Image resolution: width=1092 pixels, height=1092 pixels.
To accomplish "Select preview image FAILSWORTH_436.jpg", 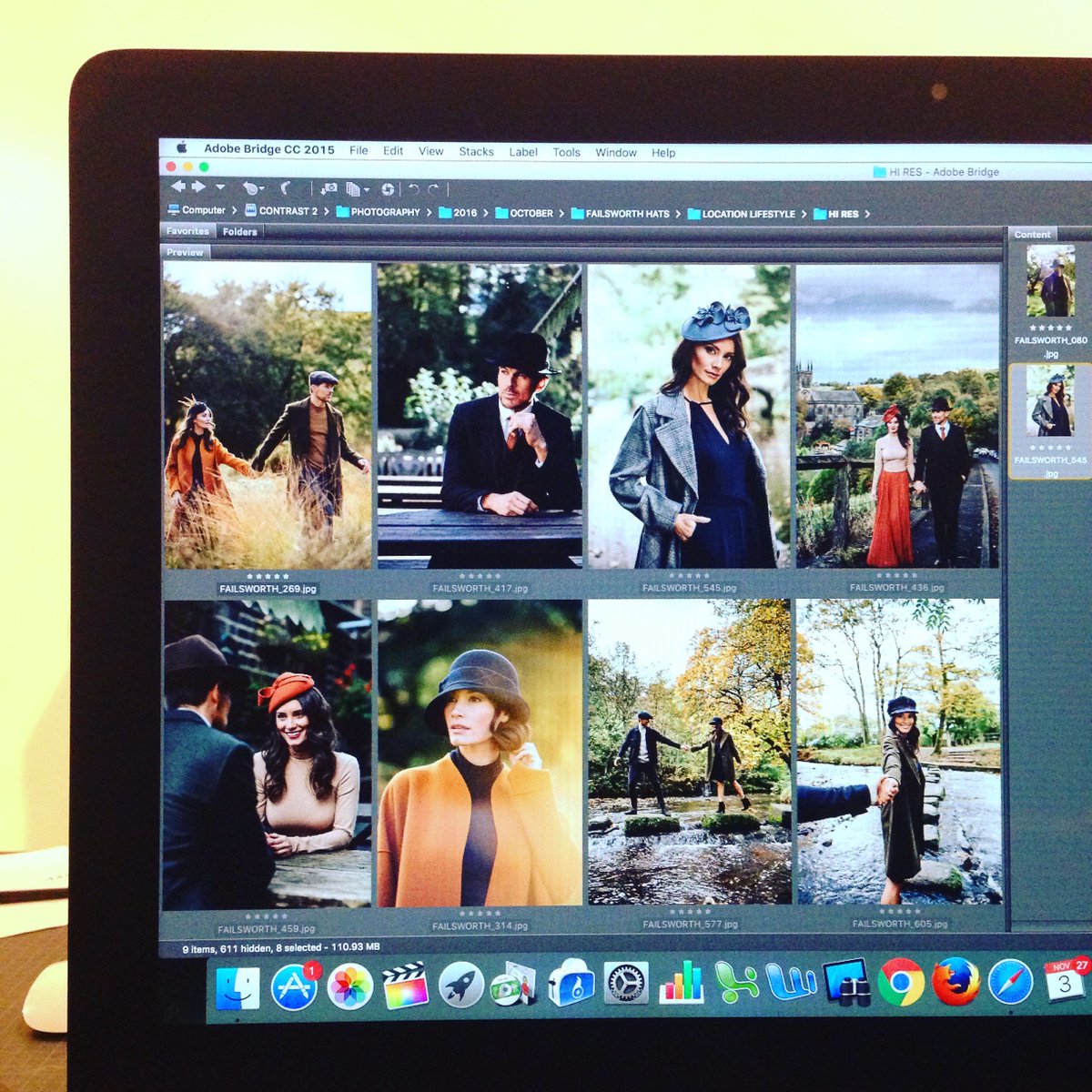I will 897,417.
